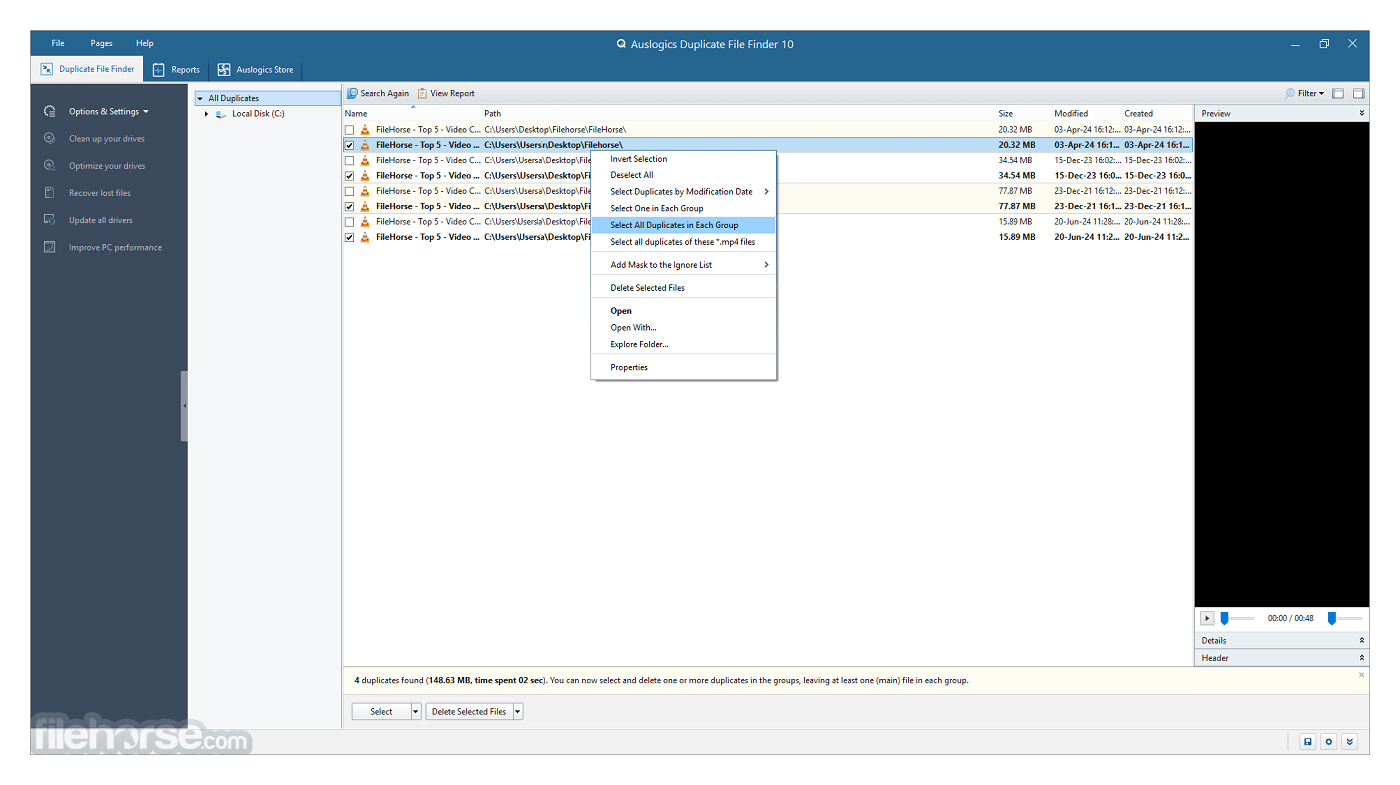Tick the unchecked 20.32 MB file checkbox
This screenshot has height=785, width=1400.
pyautogui.click(x=350, y=130)
